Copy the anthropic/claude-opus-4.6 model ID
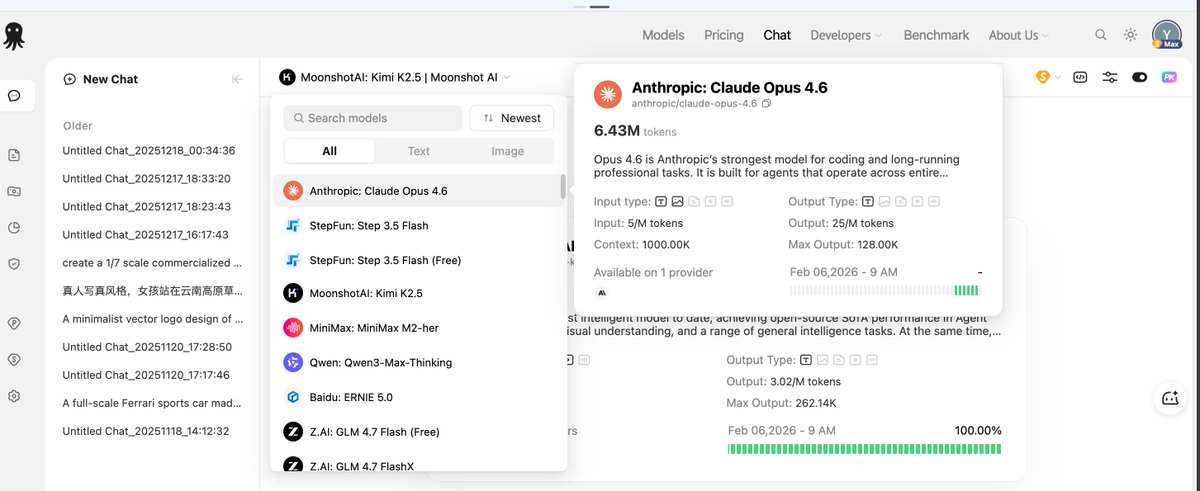Screen dimensions: 1200x491 click(x=767, y=104)
